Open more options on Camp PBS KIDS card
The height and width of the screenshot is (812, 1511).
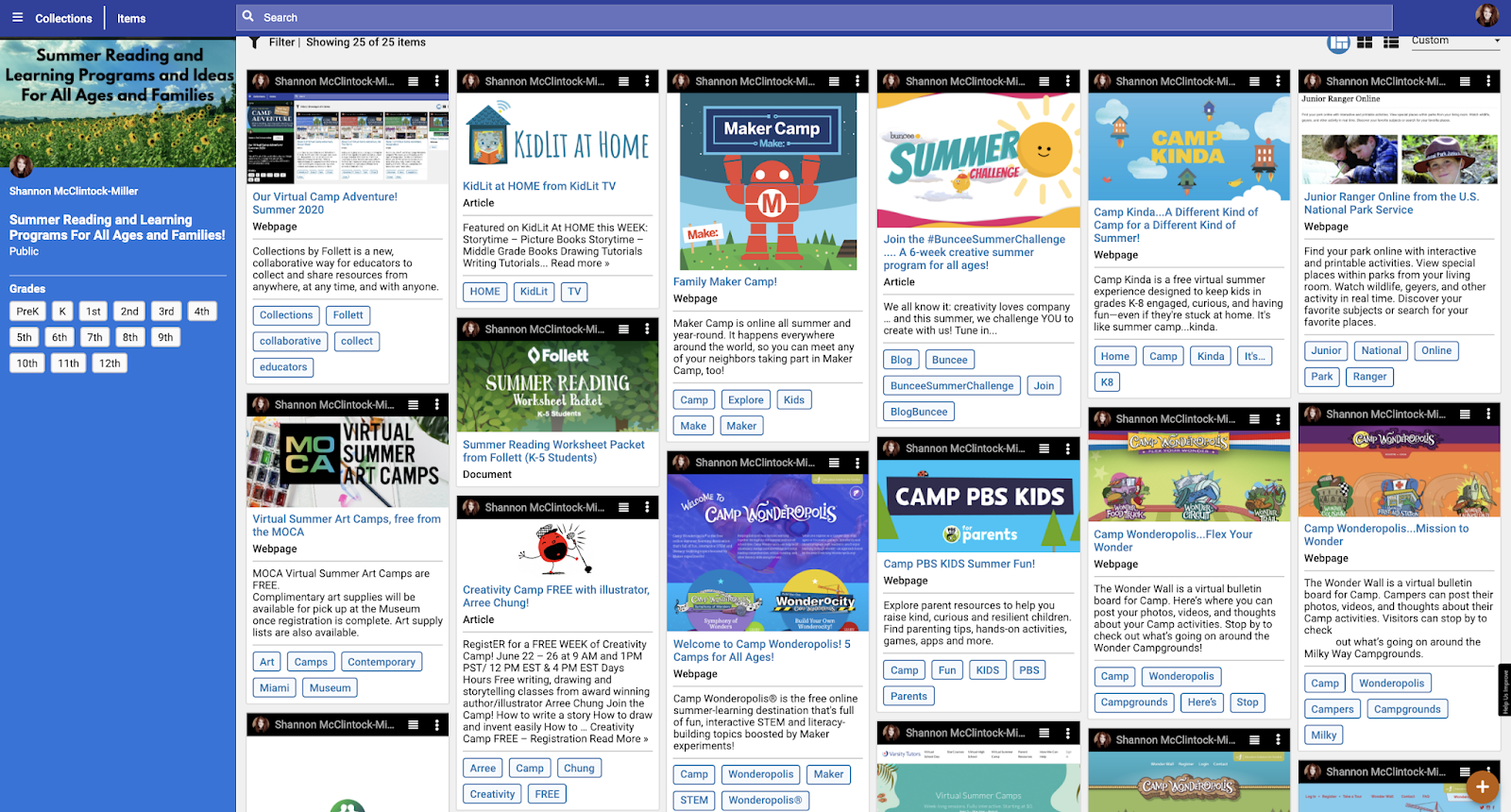1068,448
